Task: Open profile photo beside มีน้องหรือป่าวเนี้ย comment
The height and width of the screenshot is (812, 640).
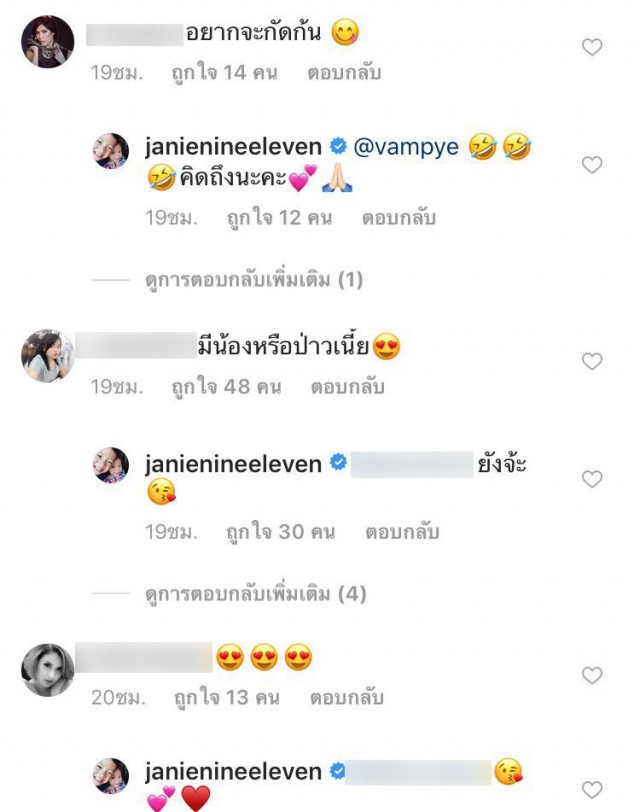Action: tap(48, 356)
